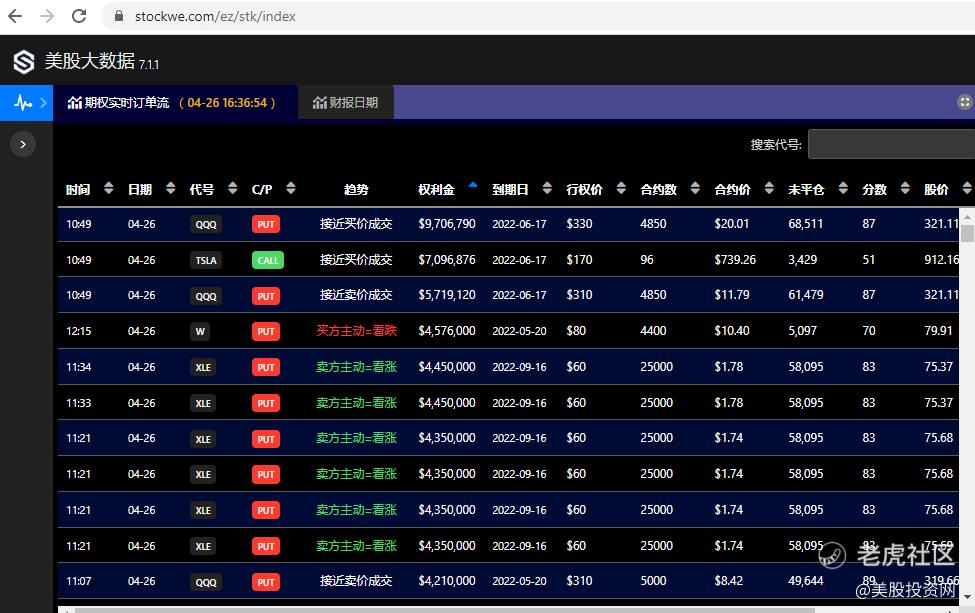Click the 4400 contract count

coord(653,331)
